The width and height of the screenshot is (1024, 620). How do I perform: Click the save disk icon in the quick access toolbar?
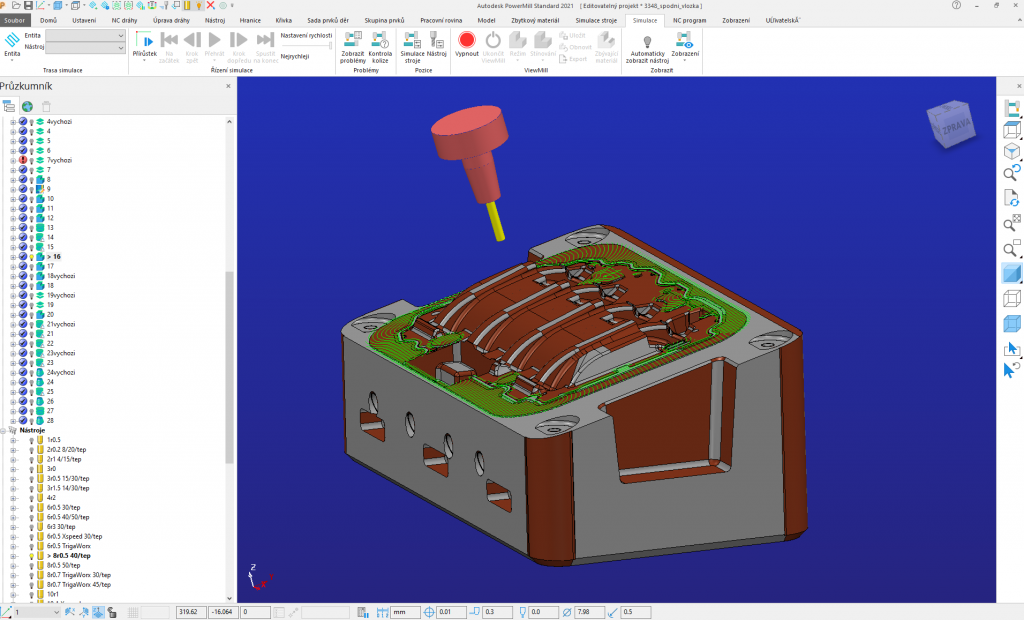(x=28, y=5)
